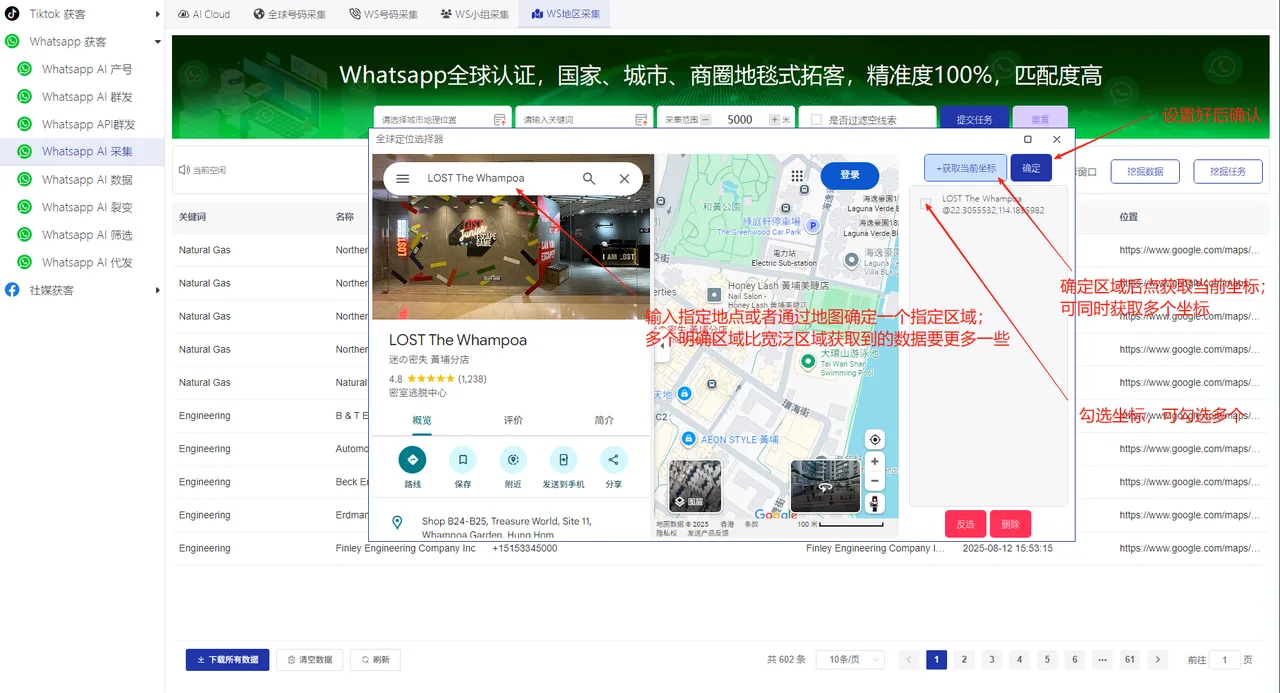
Task: Click the 提交任务 button
Action: [974, 118]
